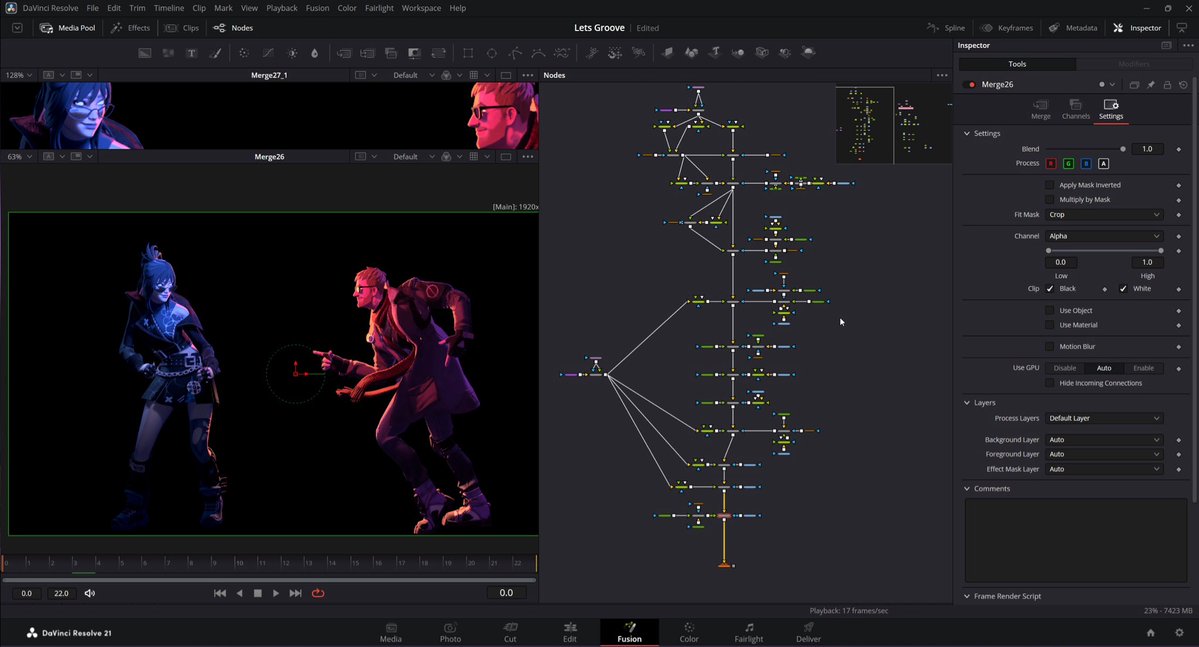Open the Process Layers dropdown
Image resolution: width=1199 pixels, height=647 pixels.
coord(1103,418)
